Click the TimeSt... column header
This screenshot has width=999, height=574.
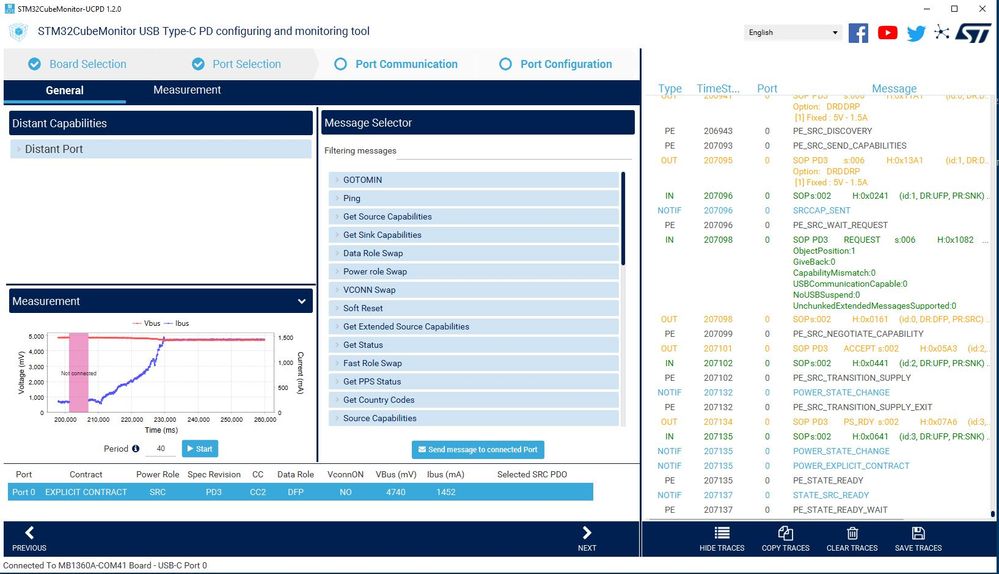[718, 89]
